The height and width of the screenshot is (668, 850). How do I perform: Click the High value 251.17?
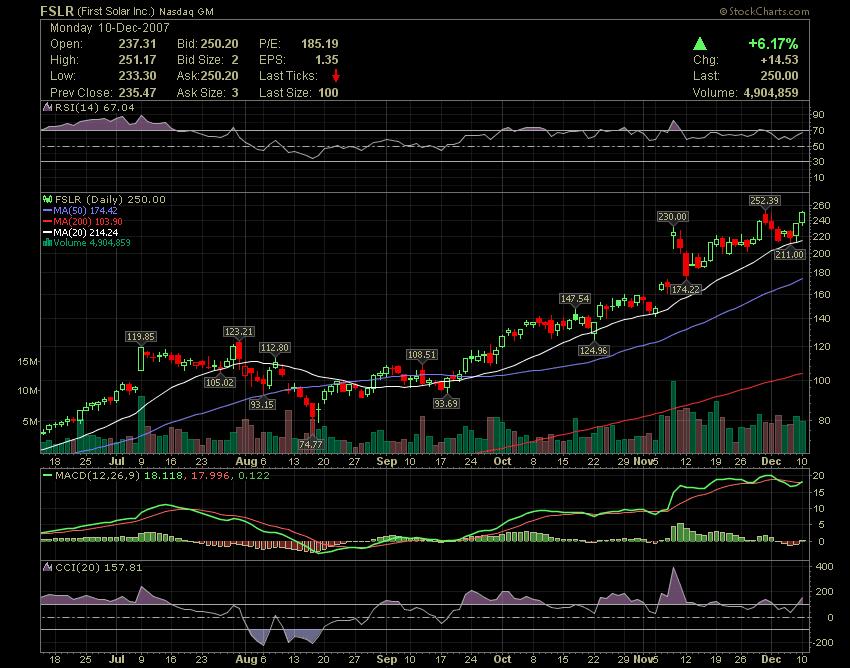[x=137, y=60]
